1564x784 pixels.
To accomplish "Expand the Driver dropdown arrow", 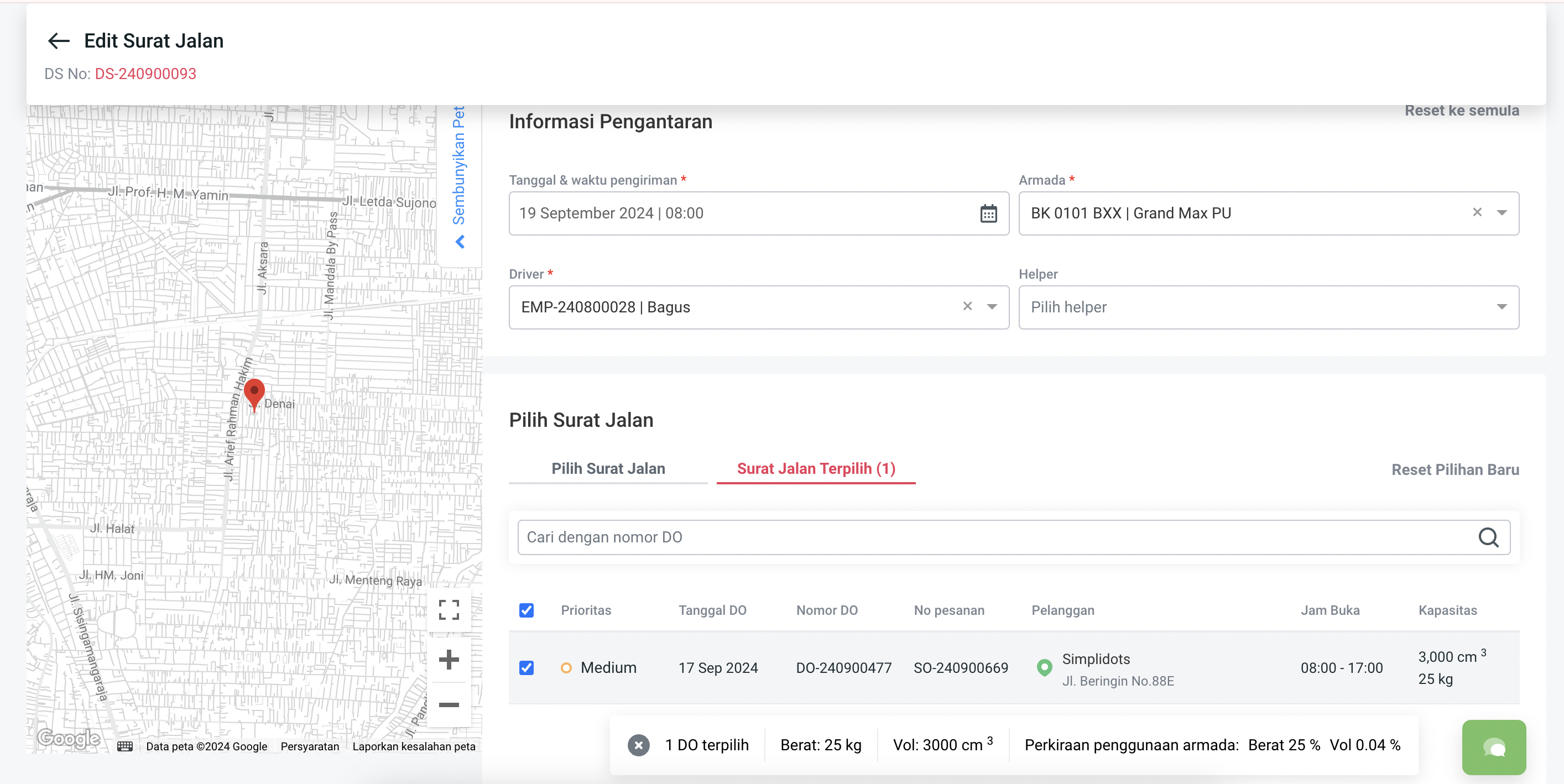I will pyautogui.click(x=992, y=306).
